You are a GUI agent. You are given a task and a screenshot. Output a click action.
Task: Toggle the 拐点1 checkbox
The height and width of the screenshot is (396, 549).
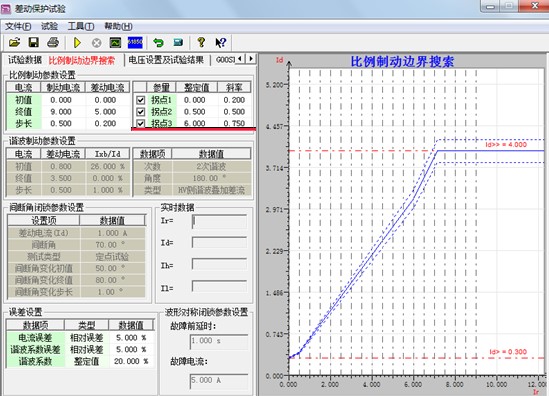140,100
